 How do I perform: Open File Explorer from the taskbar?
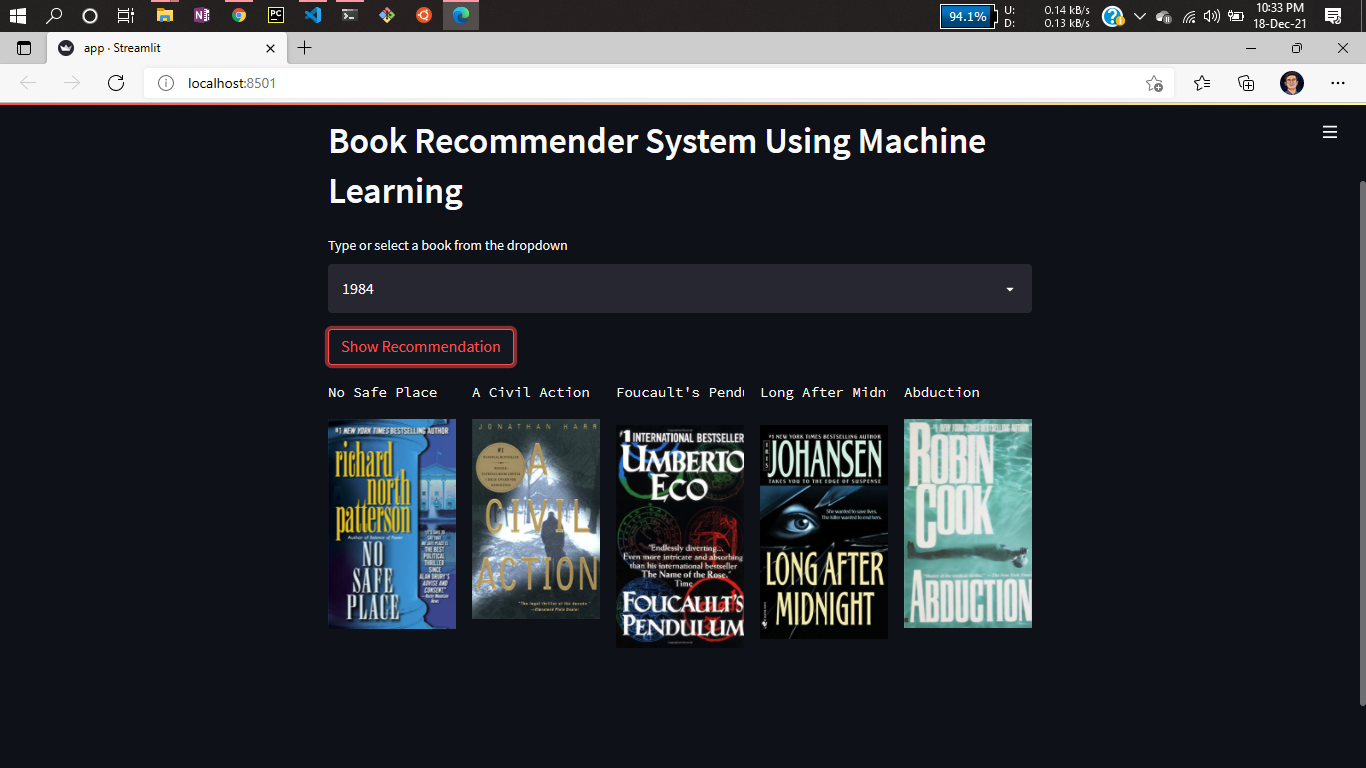coord(165,16)
